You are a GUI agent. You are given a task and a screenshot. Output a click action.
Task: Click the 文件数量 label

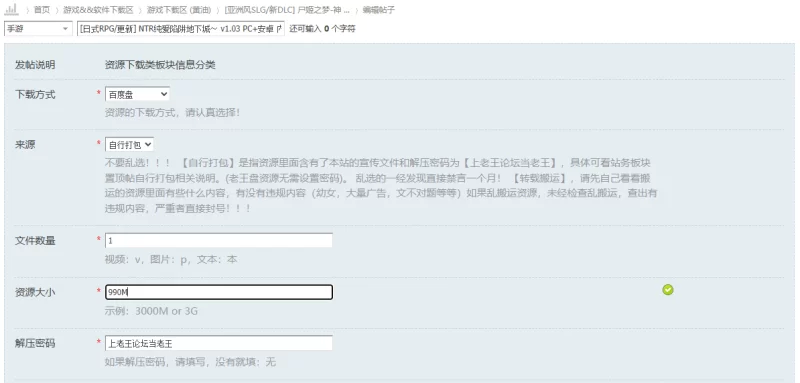click(x=35, y=241)
